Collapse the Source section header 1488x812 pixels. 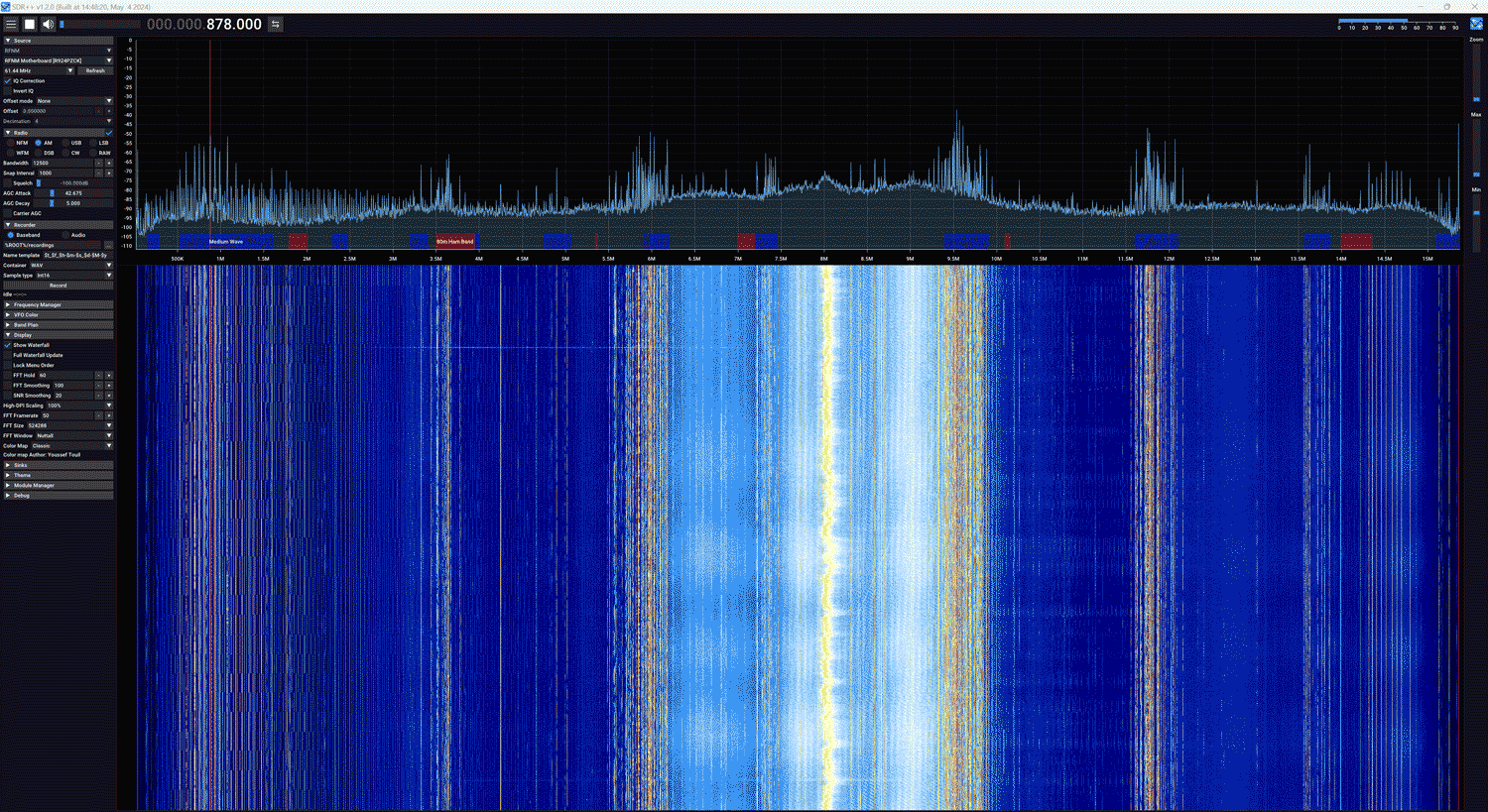point(58,41)
